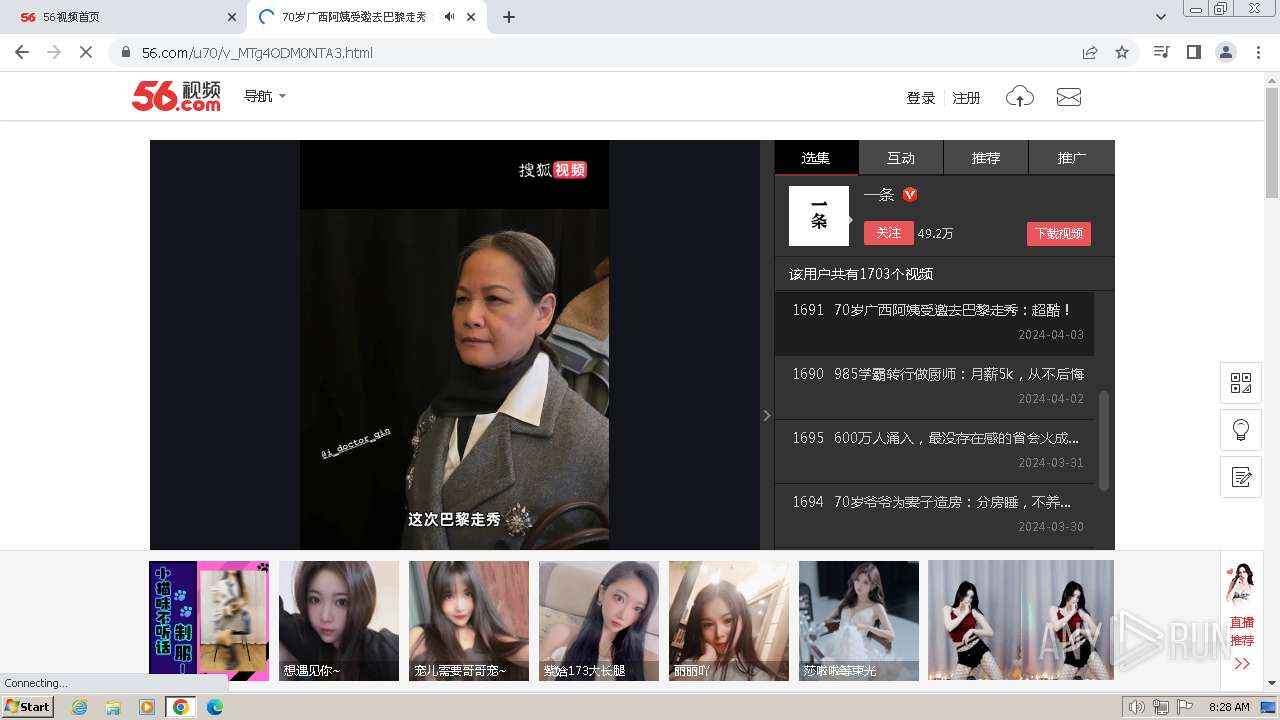Open Edge from taskbar

coord(215,707)
